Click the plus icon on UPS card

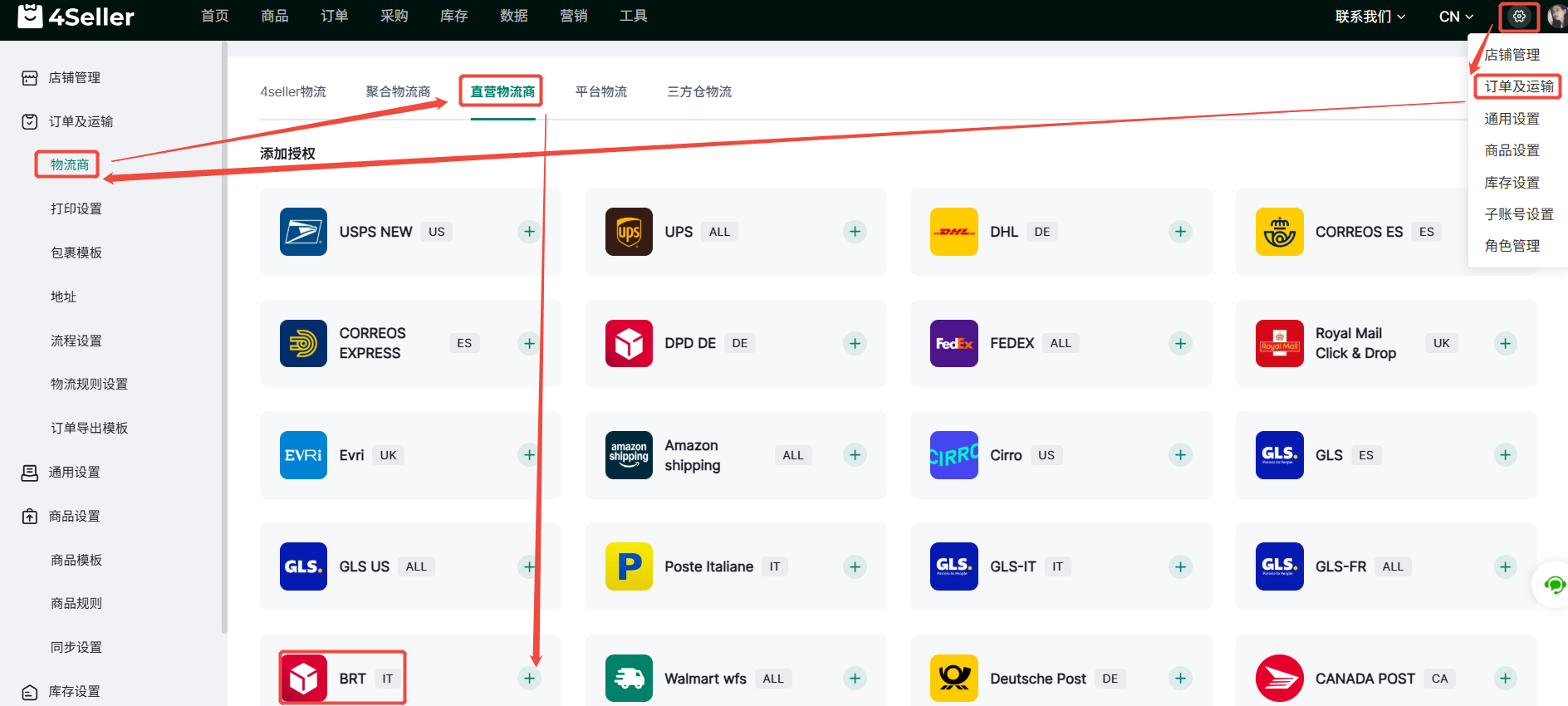pos(855,232)
